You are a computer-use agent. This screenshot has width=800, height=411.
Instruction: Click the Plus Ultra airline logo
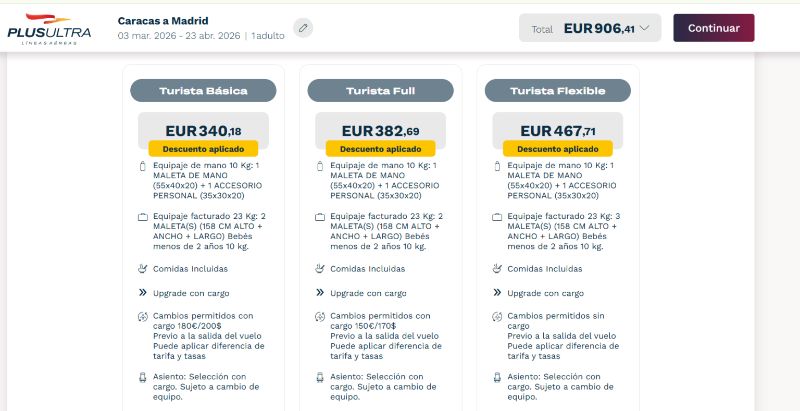tap(48, 28)
